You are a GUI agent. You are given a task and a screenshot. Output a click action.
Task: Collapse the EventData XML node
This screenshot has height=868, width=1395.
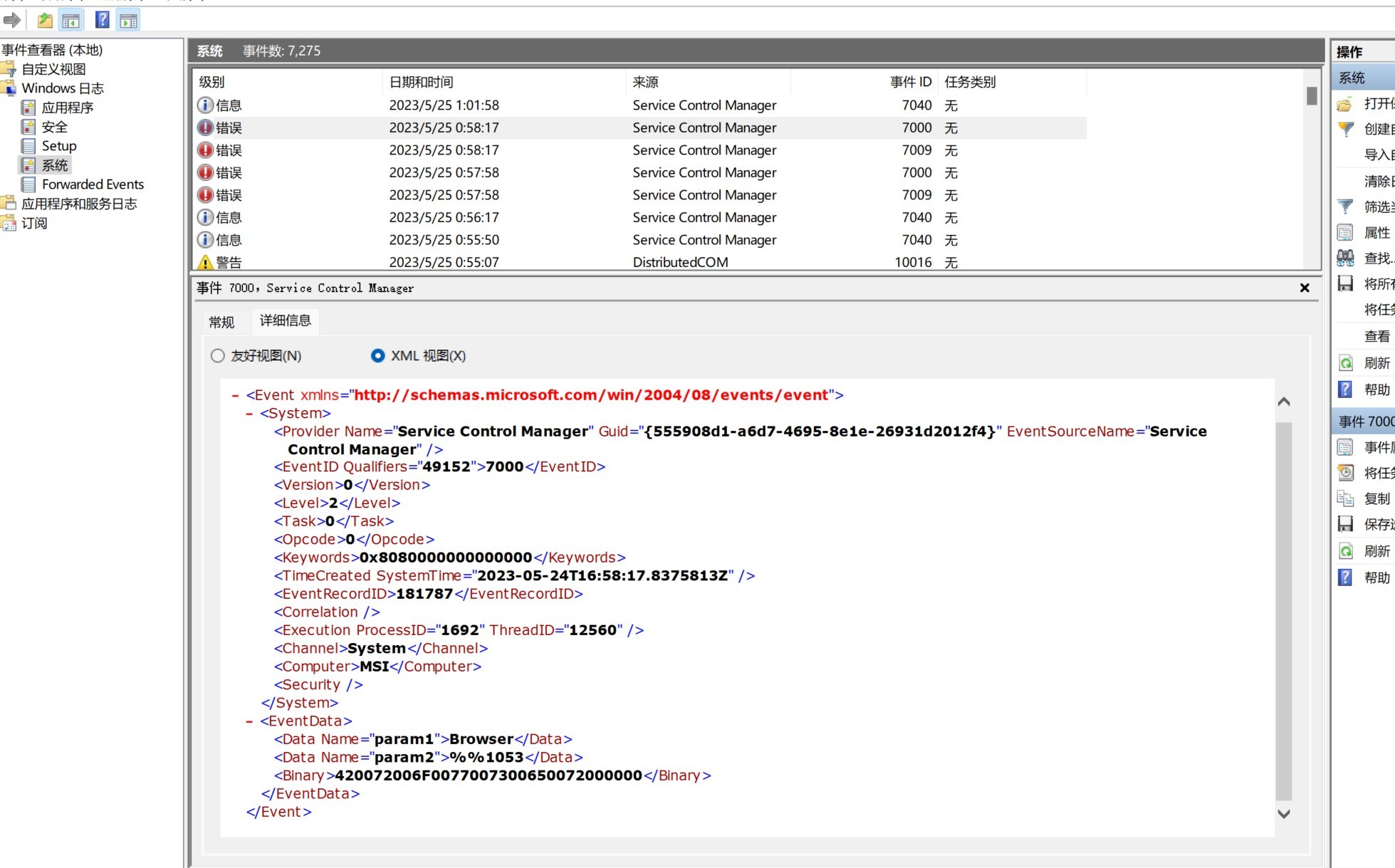click(249, 721)
